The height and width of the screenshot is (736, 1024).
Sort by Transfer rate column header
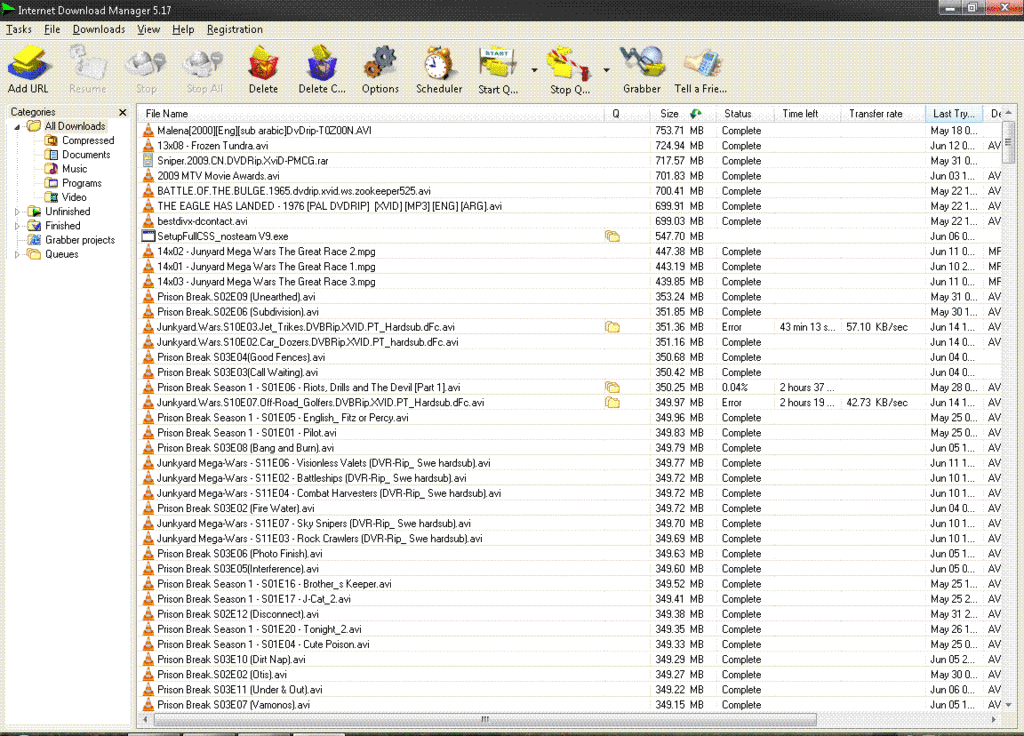pos(883,114)
